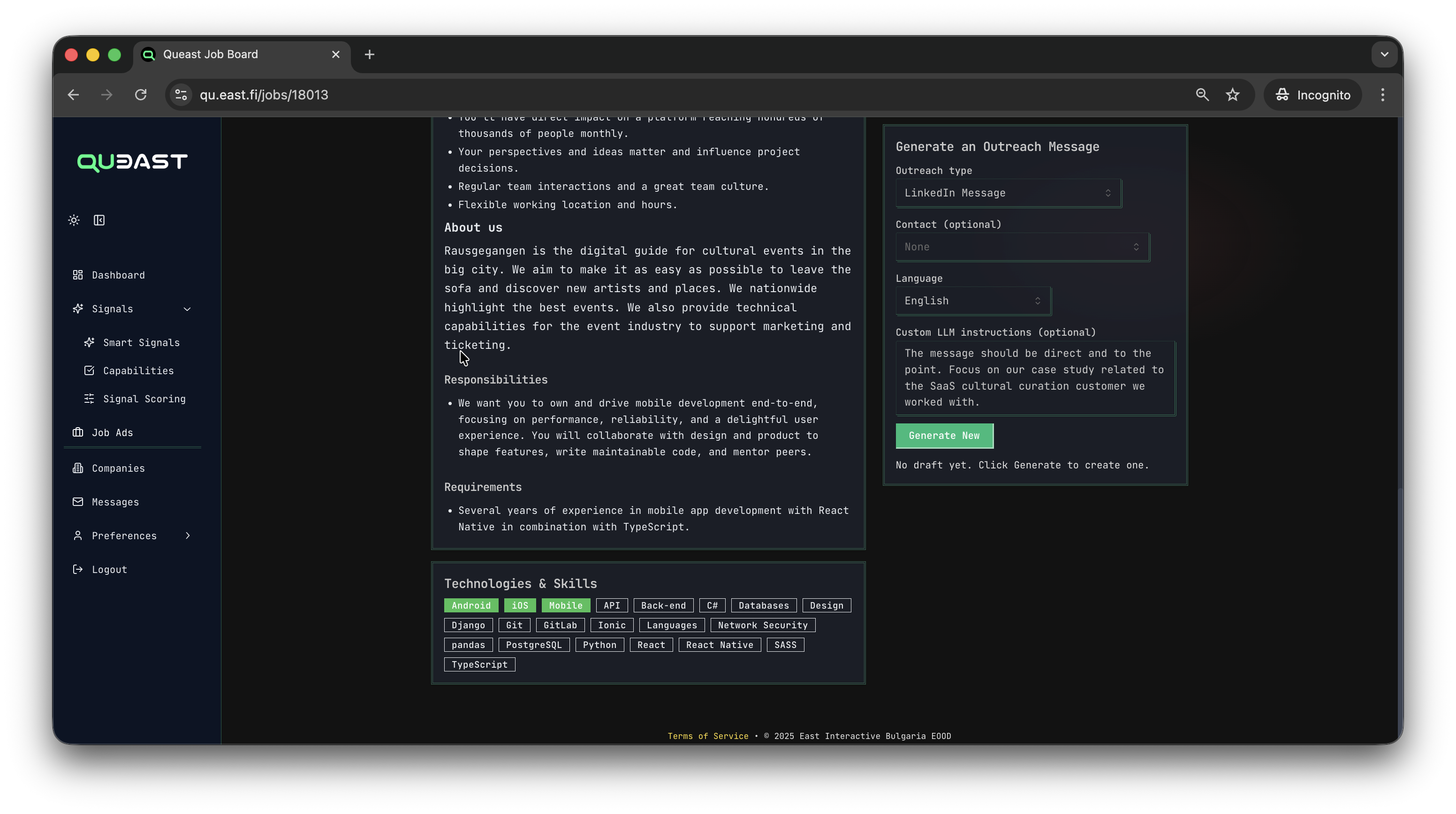Collapse the Signals menu chevron
Screen dimensions: 1456x814
[187, 309]
